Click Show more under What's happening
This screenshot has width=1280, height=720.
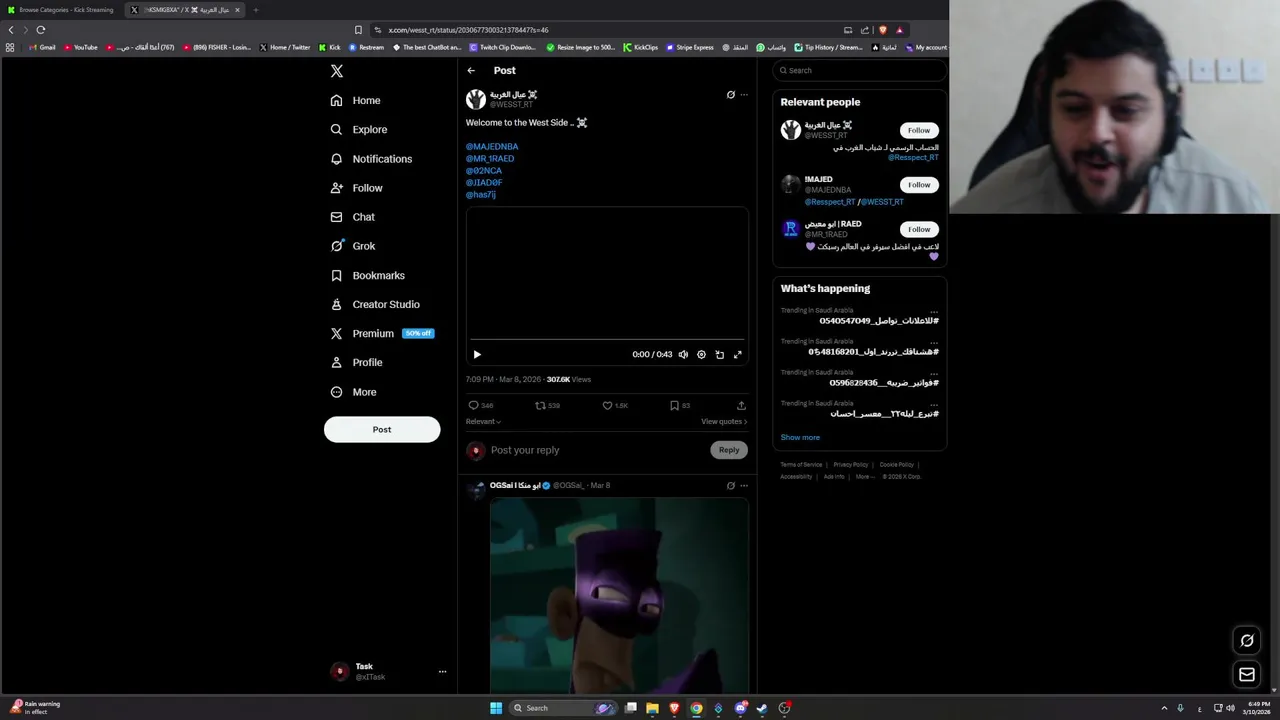pyautogui.click(x=800, y=437)
